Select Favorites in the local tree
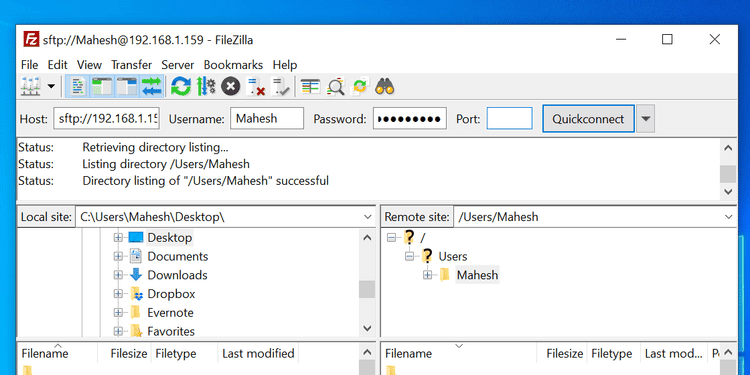Screen dimensions: 750x375 pyautogui.click(x=171, y=331)
